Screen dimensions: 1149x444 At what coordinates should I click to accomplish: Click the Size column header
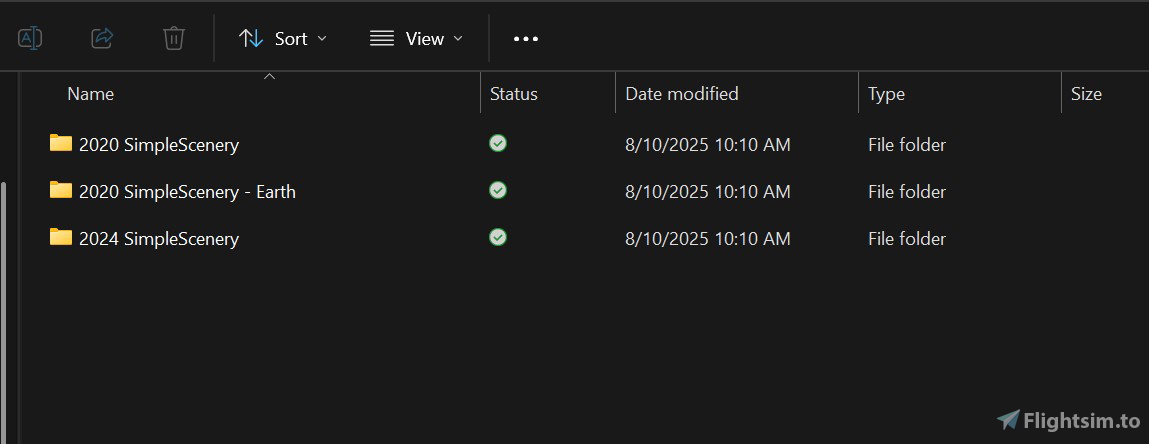(1086, 94)
